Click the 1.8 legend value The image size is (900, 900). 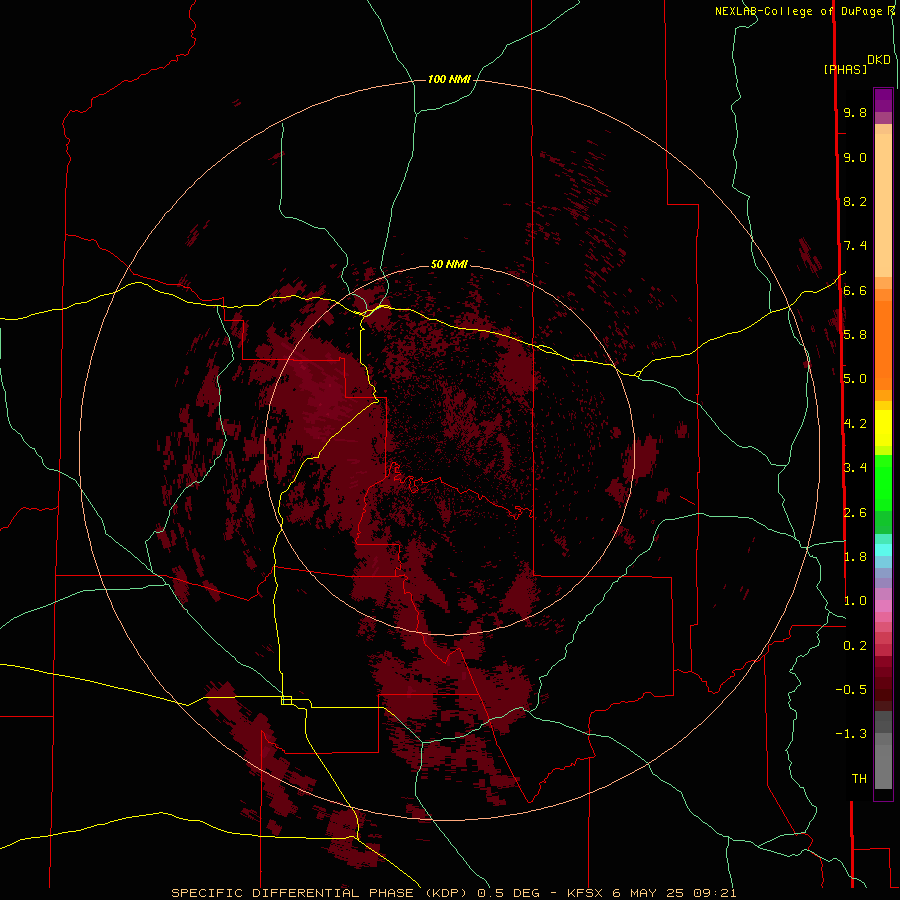855,556
